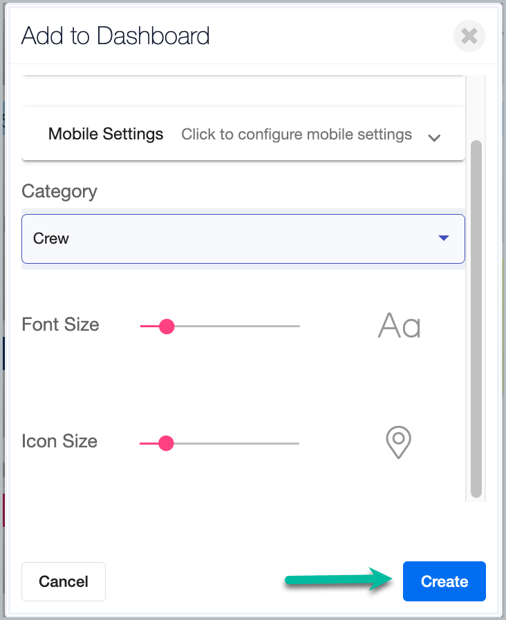The image size is (506, 620).
Task: Click the dialog's vertical scrollbar thumb
Action: [476, 319]
